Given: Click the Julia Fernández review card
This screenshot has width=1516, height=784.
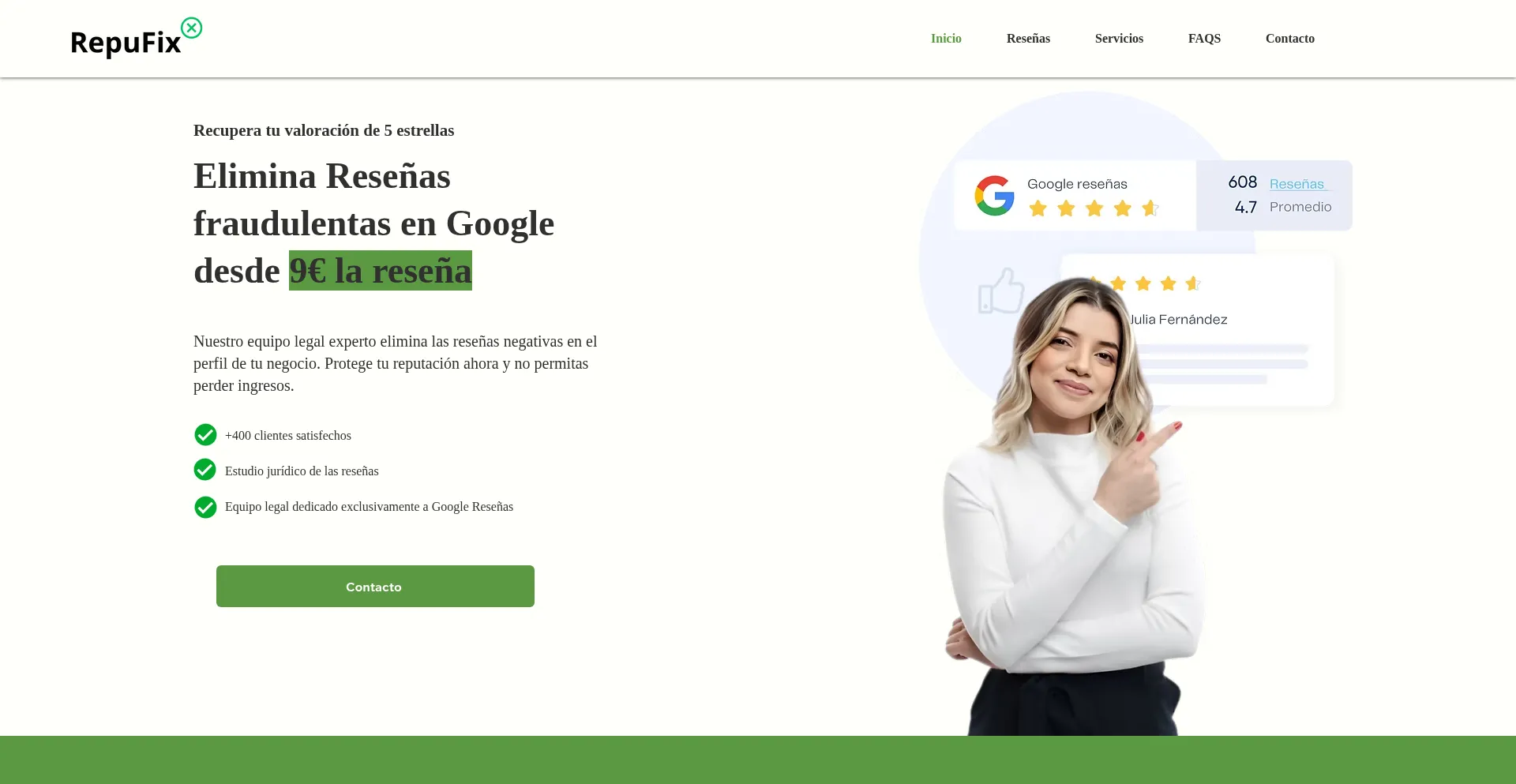Looking at the screenshot, I should [x=1198, y=329].
